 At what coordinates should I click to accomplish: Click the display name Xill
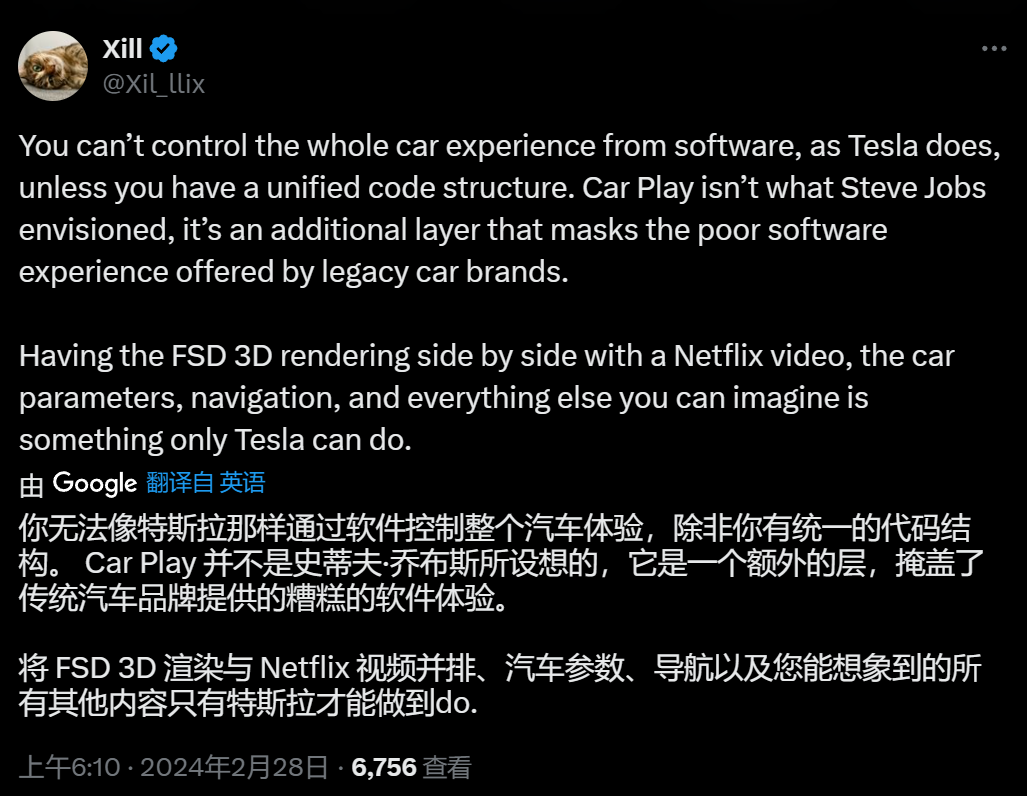click(122, 48)
